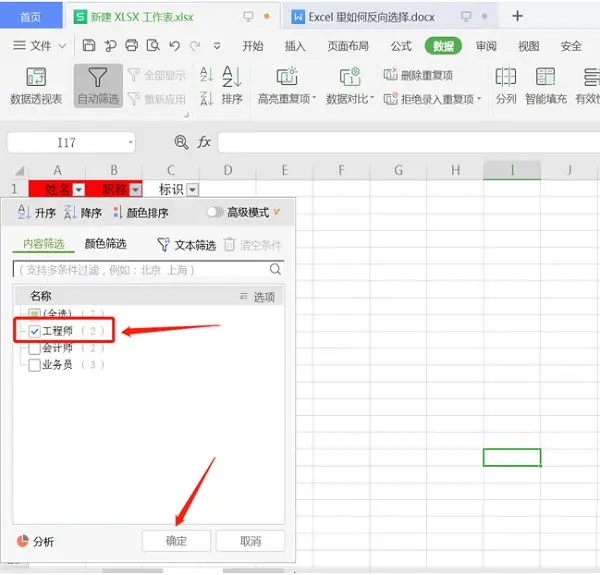Click the descending sort Z-A ribbon icon

pyautogui.click(x=206, y=99)
